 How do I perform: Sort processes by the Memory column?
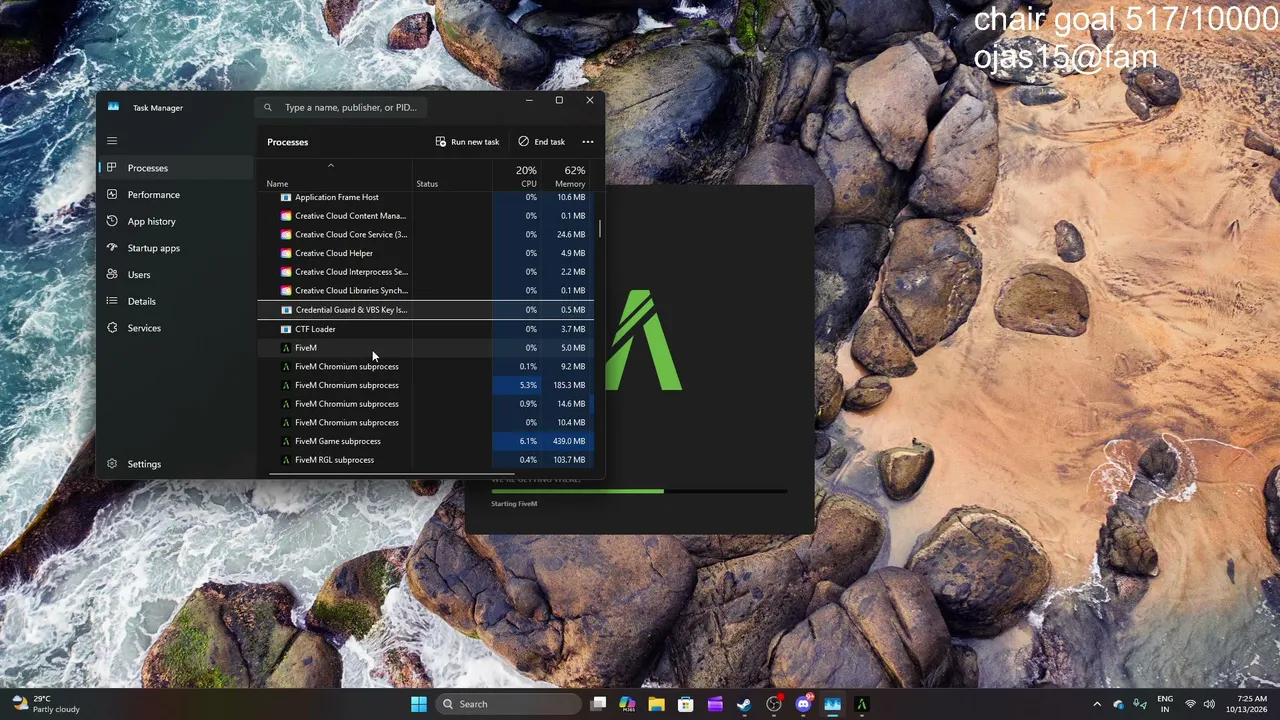tap(569, 176)
